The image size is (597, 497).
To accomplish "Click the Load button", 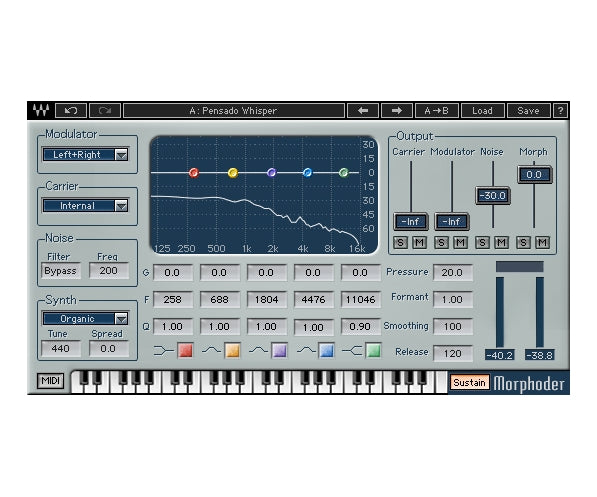I will click(x=482, y=110).
